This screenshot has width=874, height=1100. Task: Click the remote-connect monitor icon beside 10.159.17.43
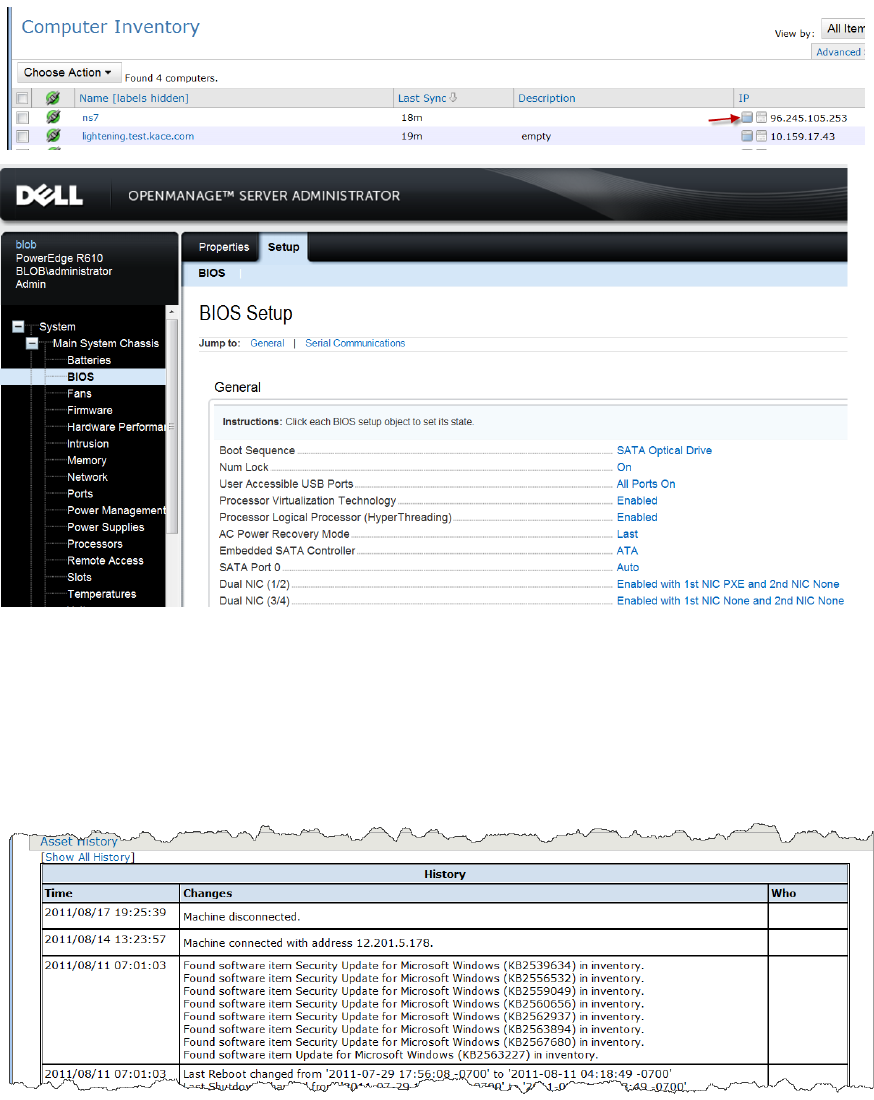(x=747, y=136)
